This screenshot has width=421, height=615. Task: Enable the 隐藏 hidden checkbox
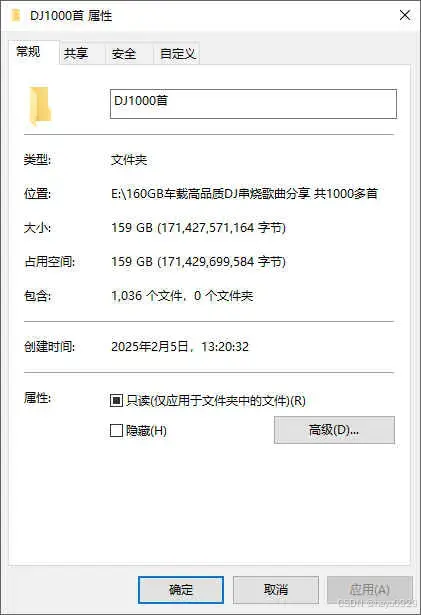point(116,430)
